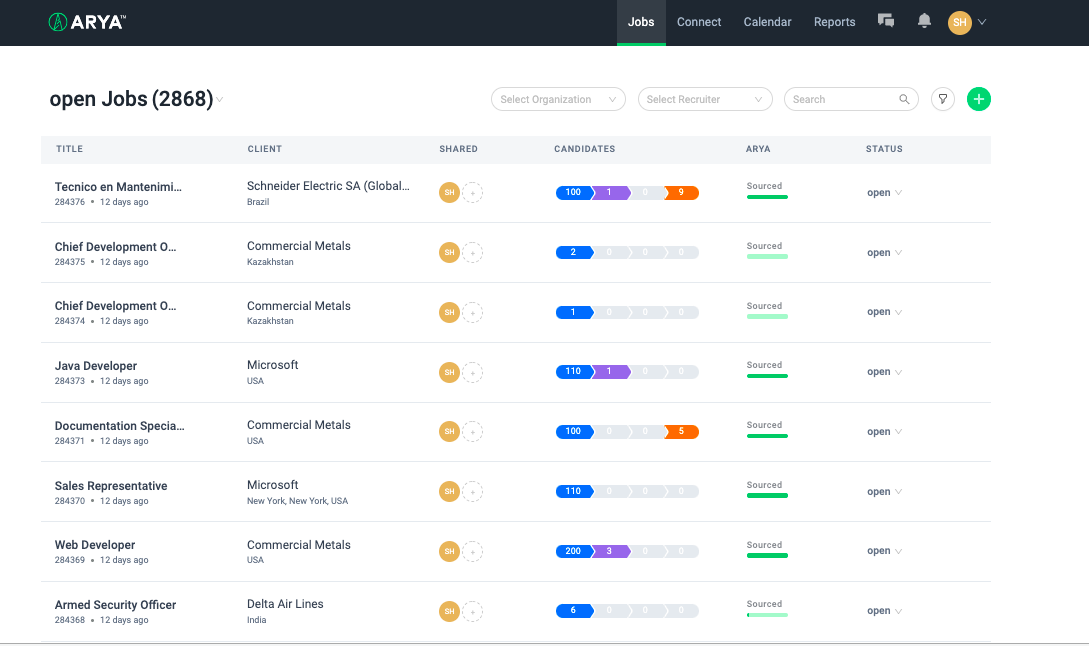Click SH avatar in Sales Representative row
The width and height of the screenshot is (1089, 646).
pyautogui.click(x=449, y=491)
